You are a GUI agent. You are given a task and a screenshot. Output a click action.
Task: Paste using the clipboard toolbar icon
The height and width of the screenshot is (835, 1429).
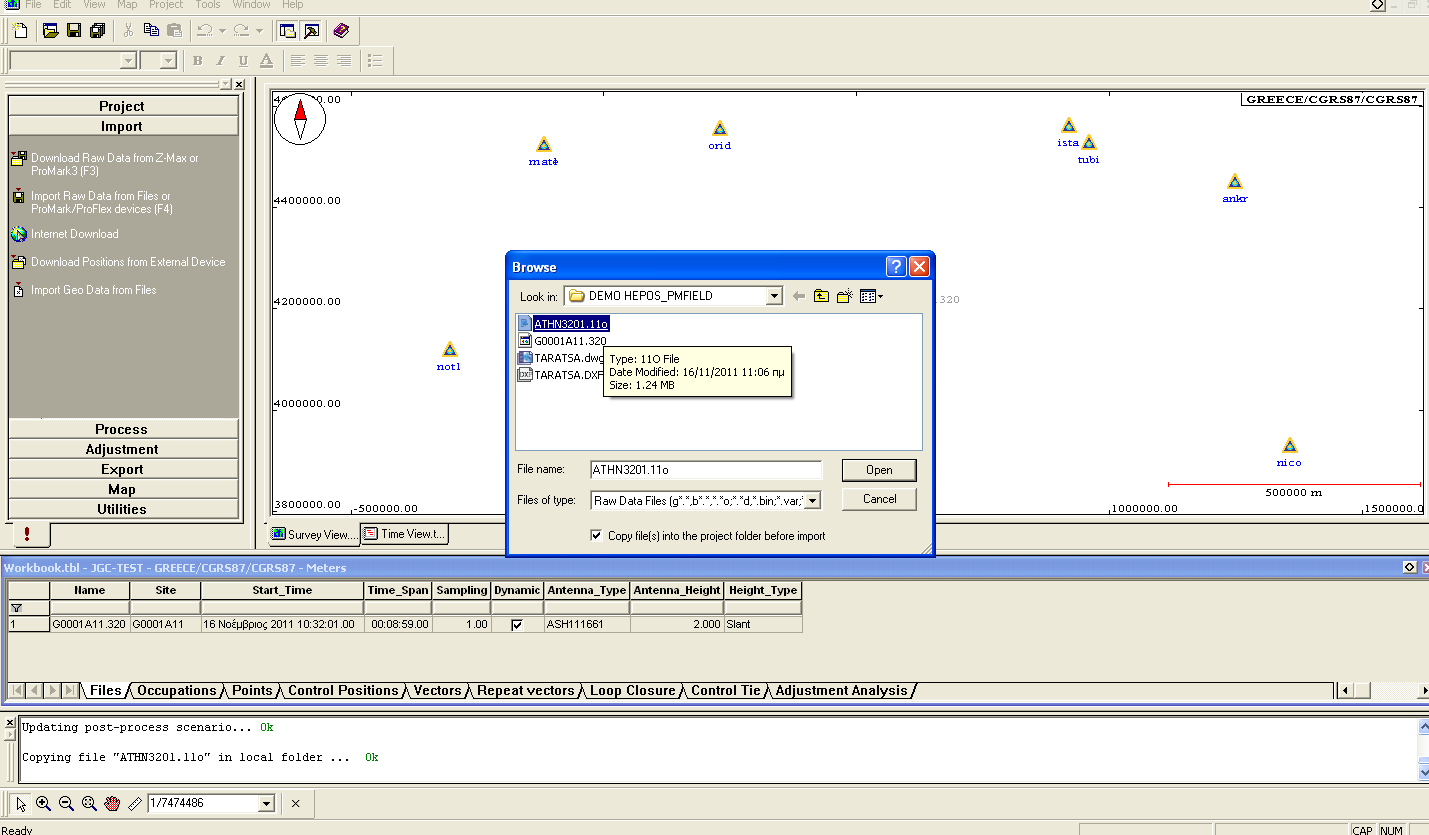point(174,31)
